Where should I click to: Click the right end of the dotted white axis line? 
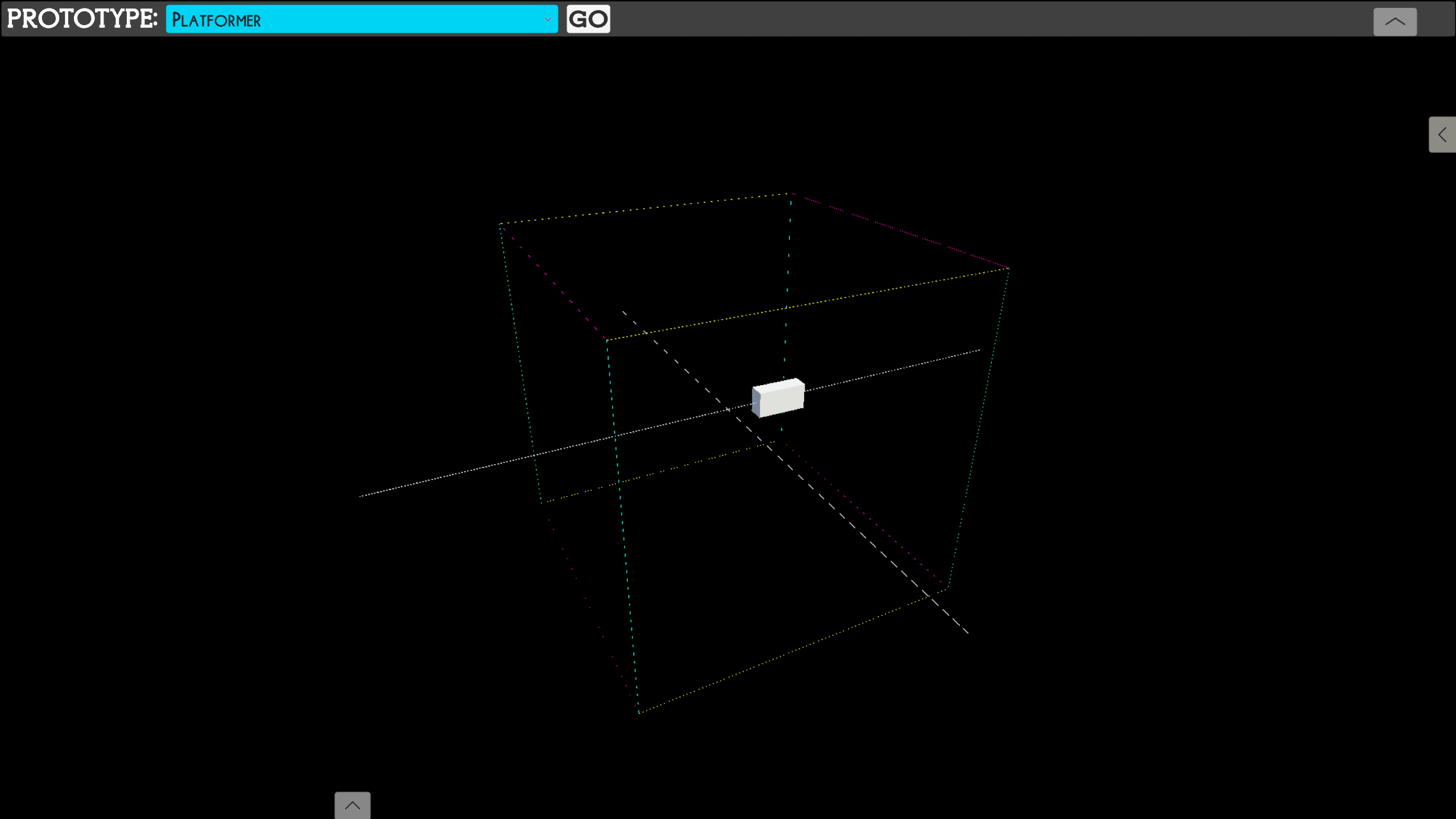pos(979,350)
